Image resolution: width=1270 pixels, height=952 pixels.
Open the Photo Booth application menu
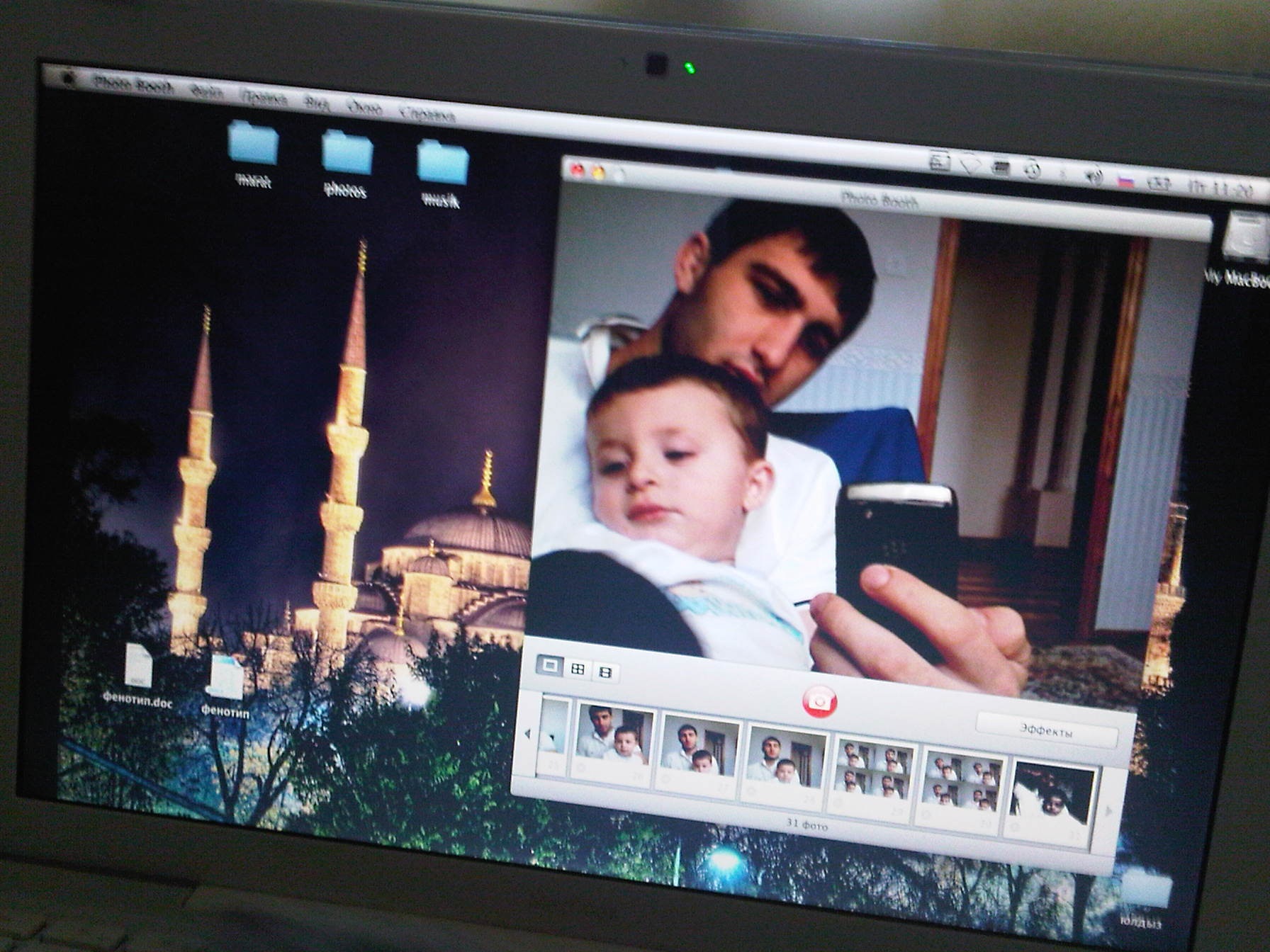(x=133, y=86)
